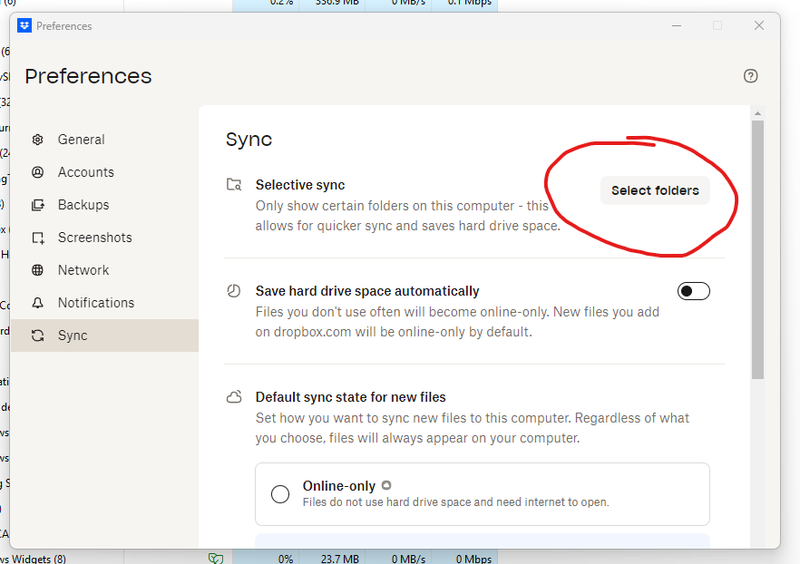
Task: Click the Network globe icon
Action: pyautogui.click(x=38, y=270)
